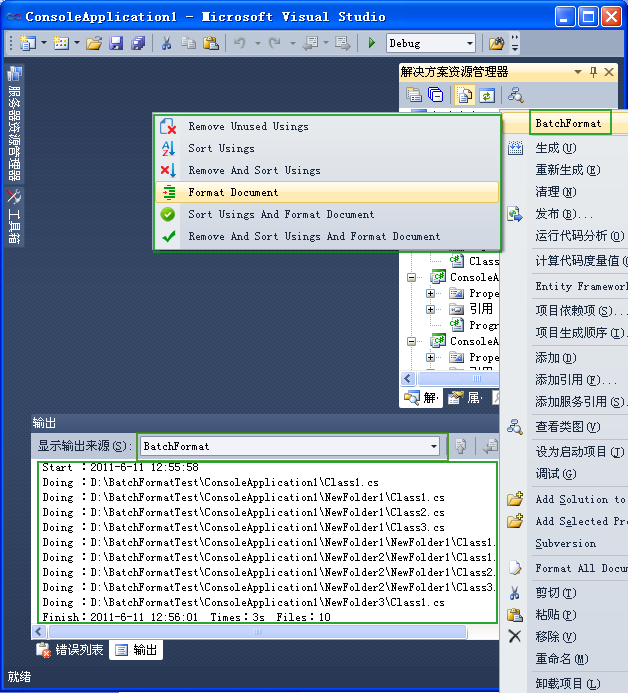Toggle the Show All Files icon
Image resolution: width=628 pixels, height=693 pixels.
coord(464,95)
